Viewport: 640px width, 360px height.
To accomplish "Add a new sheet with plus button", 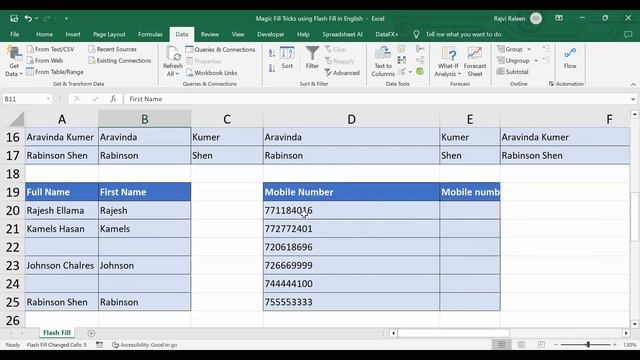I will (91, 333).
